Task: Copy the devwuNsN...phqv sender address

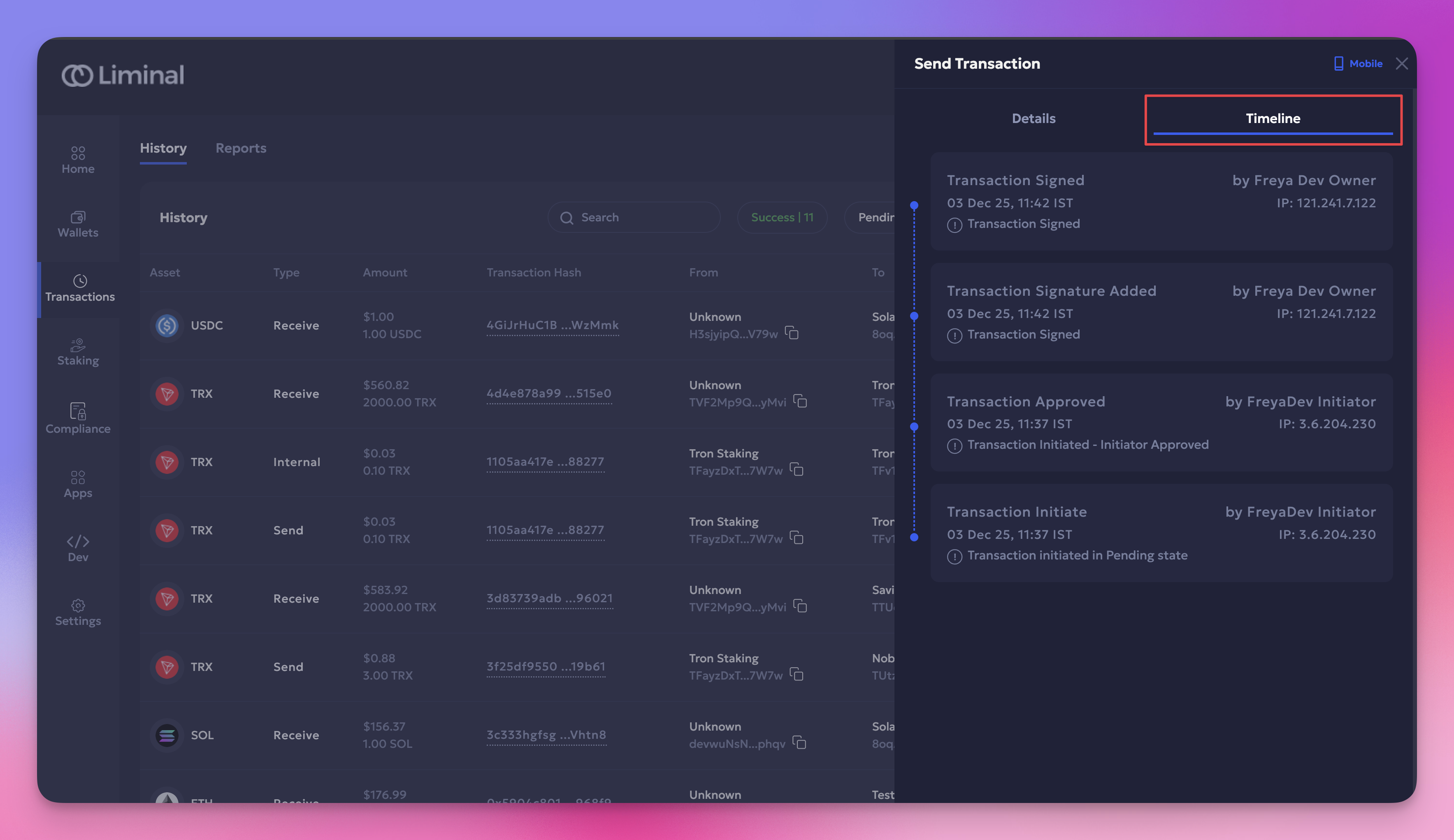Action: pyautogui.click(x=799, y=743)
